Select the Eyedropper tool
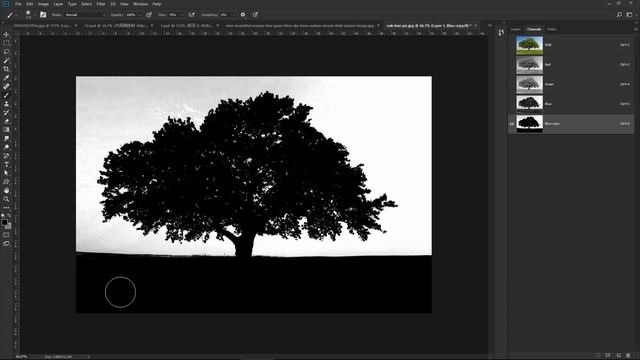Screen dimensions: 640x360 click(6, 78)
